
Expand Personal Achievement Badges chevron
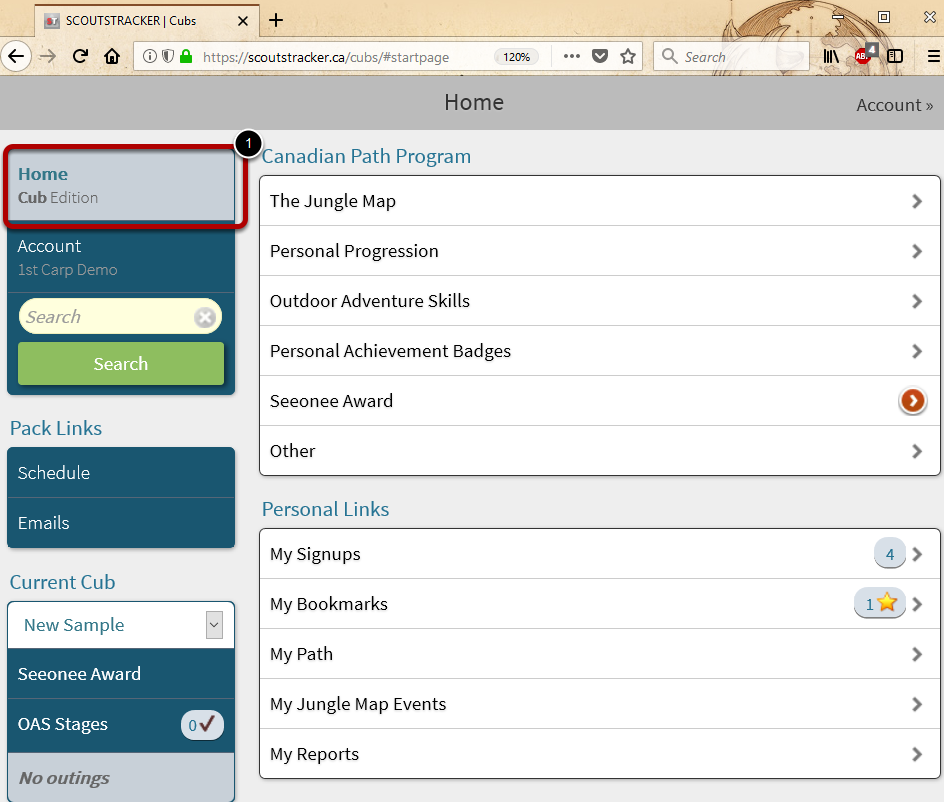pos(916,351)
